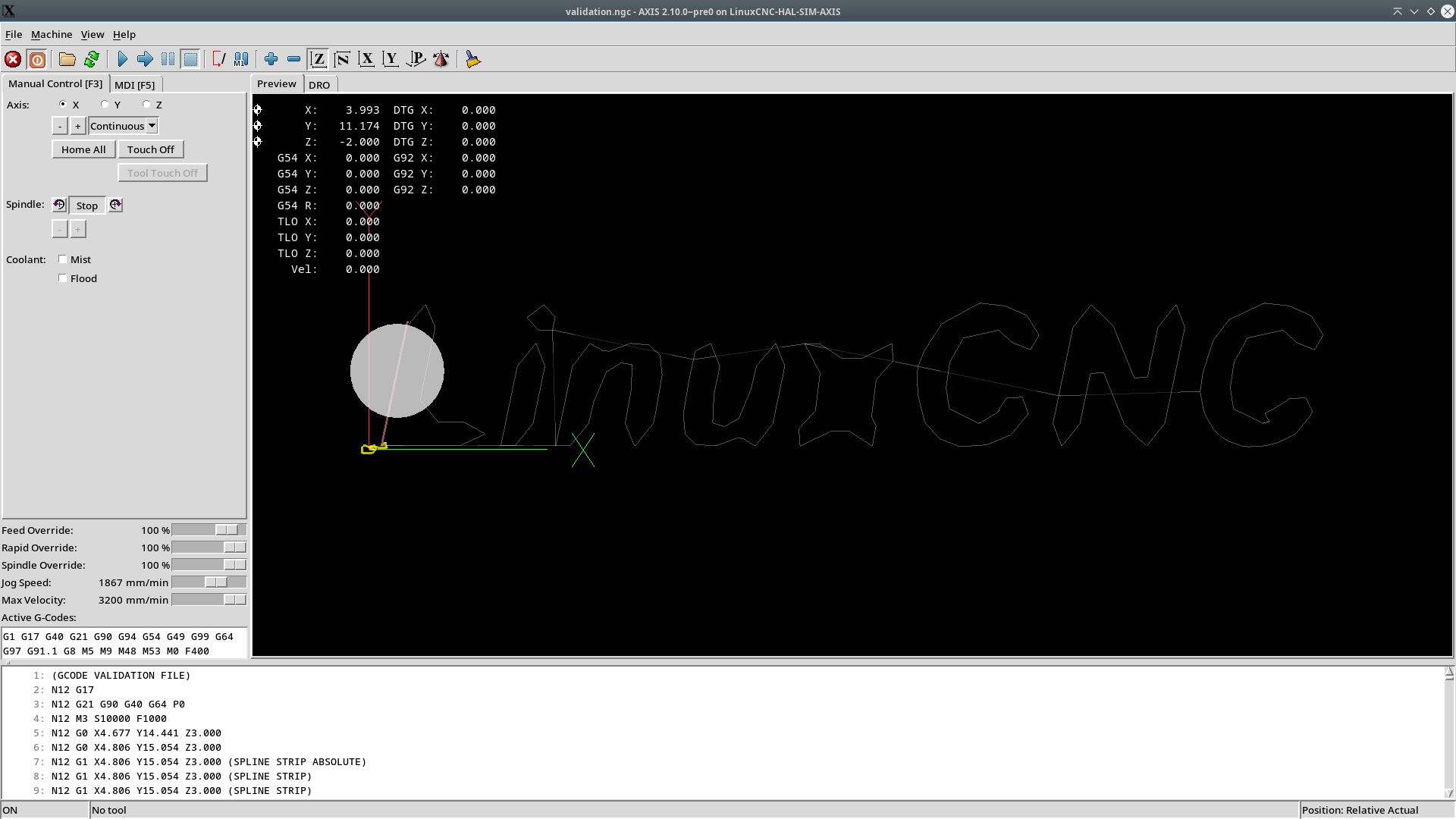Toggle the rotate/drag mode cone icon
The width and height of the screenshot is (1456, 819).
441,59
